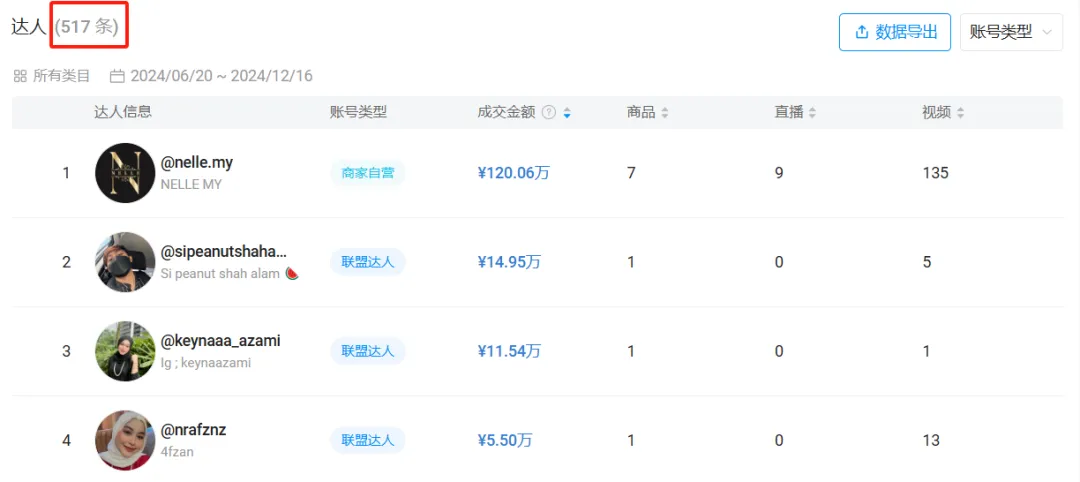Click the video count 13 for nrafznz
This screenshot has height=482, width=1080.
tap(931, 441)
